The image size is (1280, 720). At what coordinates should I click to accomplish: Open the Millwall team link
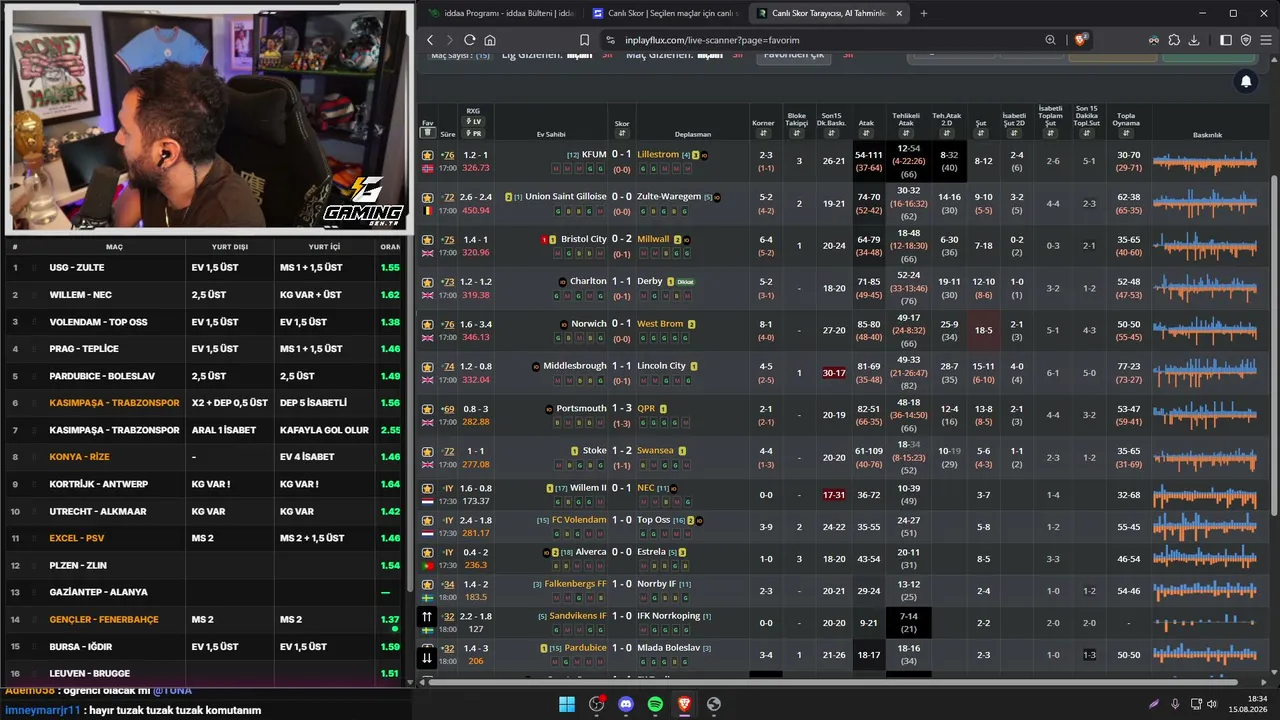[x=653, y=240]
